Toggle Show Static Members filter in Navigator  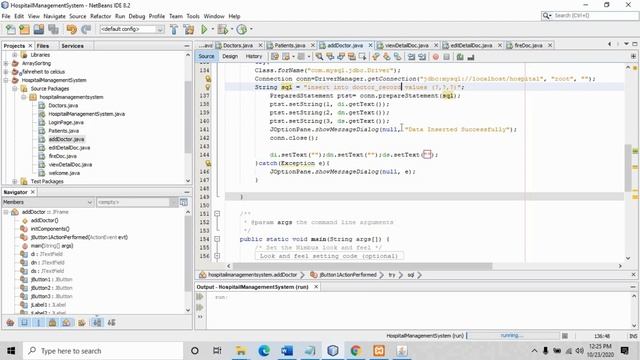tap(38, 323)
